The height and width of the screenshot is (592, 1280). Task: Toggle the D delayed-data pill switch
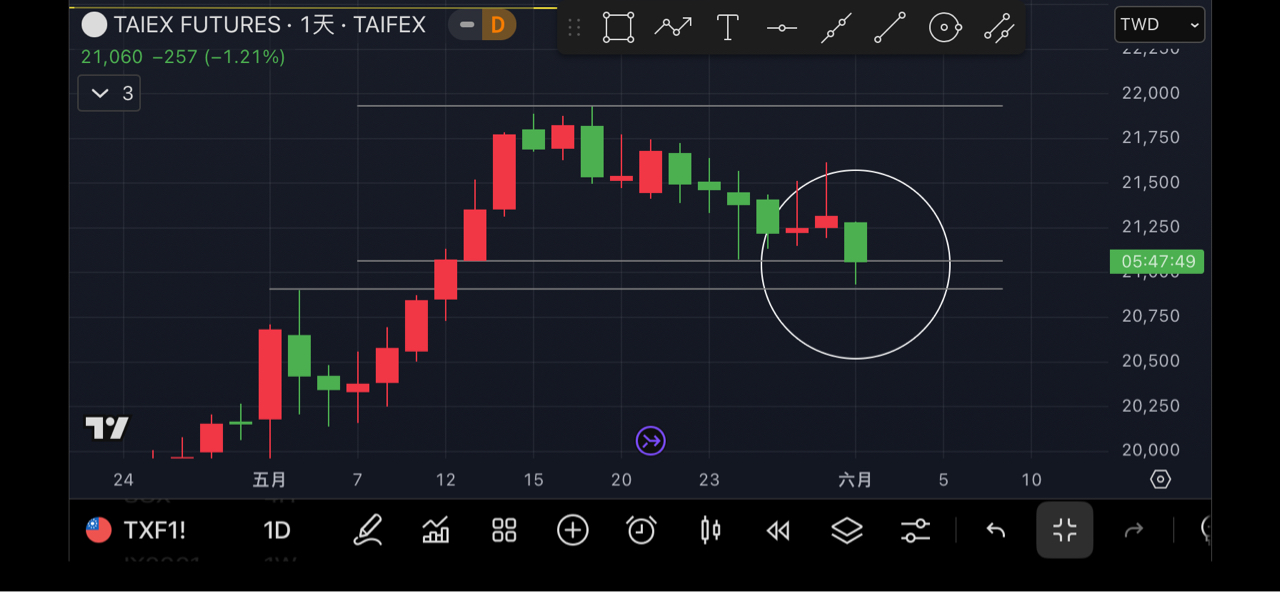pos(482,25)
